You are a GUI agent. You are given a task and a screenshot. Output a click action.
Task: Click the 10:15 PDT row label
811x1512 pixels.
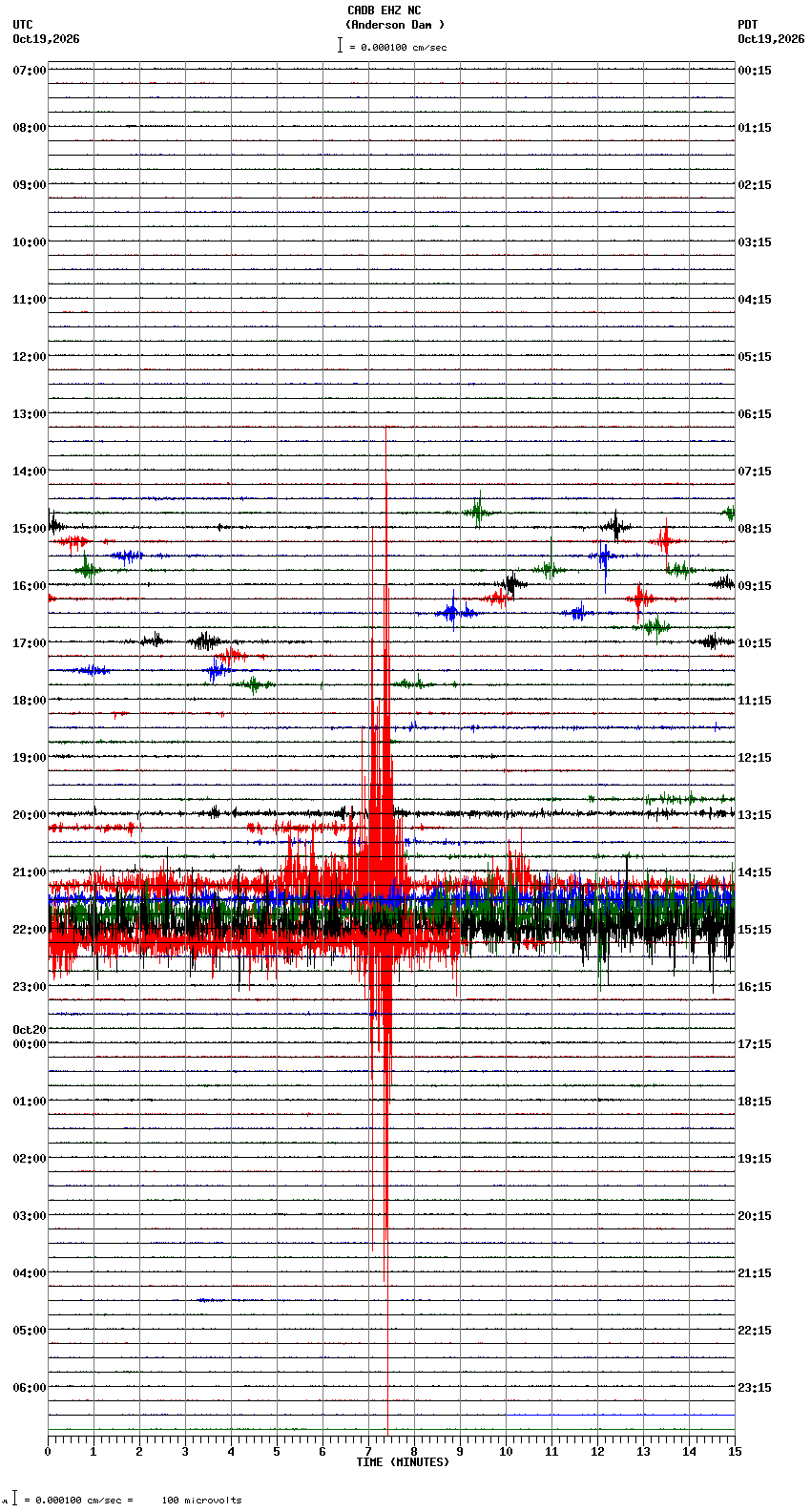click(x=755, y=643)
